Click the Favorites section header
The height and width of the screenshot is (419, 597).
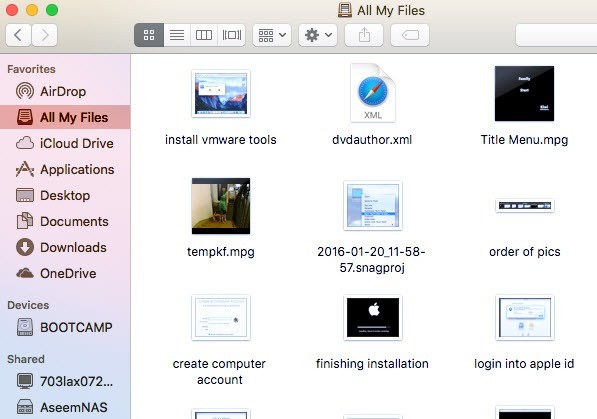point(31,69)
